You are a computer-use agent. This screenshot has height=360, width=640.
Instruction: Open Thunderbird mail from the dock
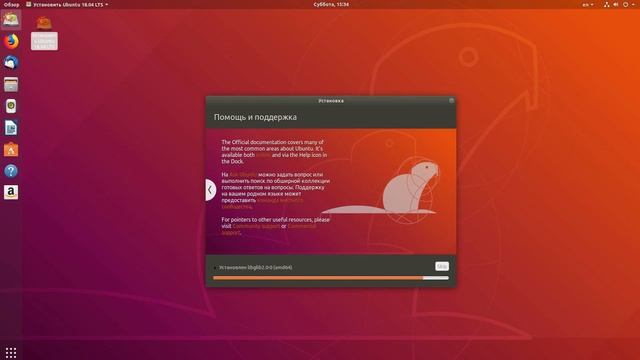11,63
